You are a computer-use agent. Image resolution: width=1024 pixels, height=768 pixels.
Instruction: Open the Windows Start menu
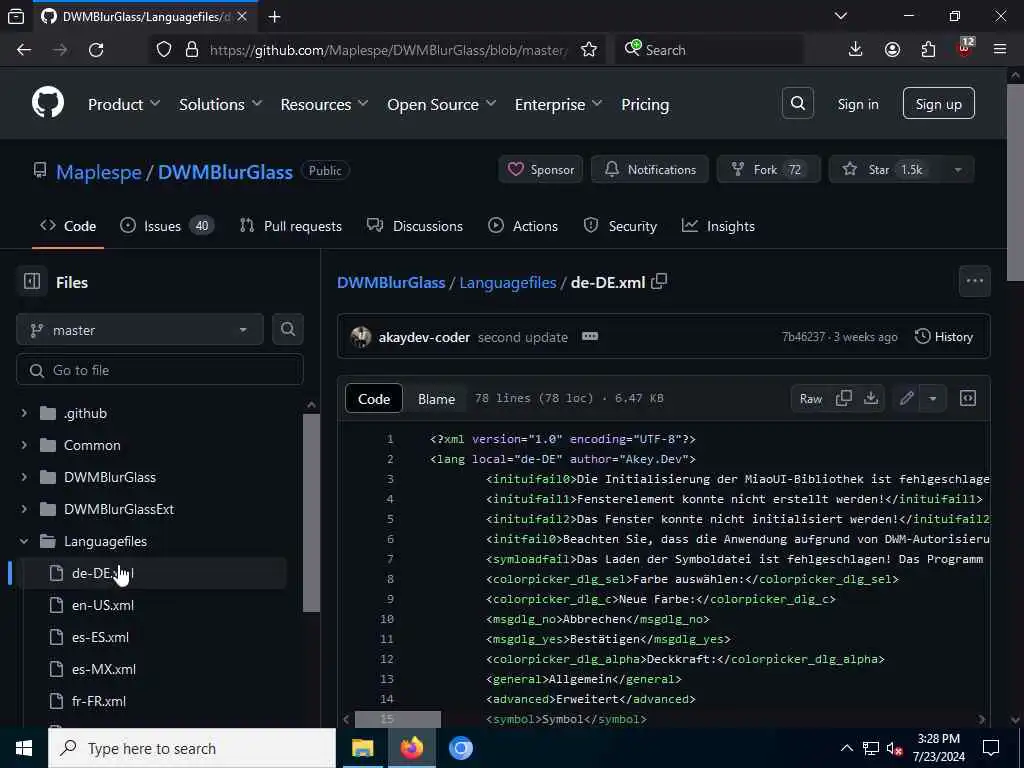pos(24,748)
